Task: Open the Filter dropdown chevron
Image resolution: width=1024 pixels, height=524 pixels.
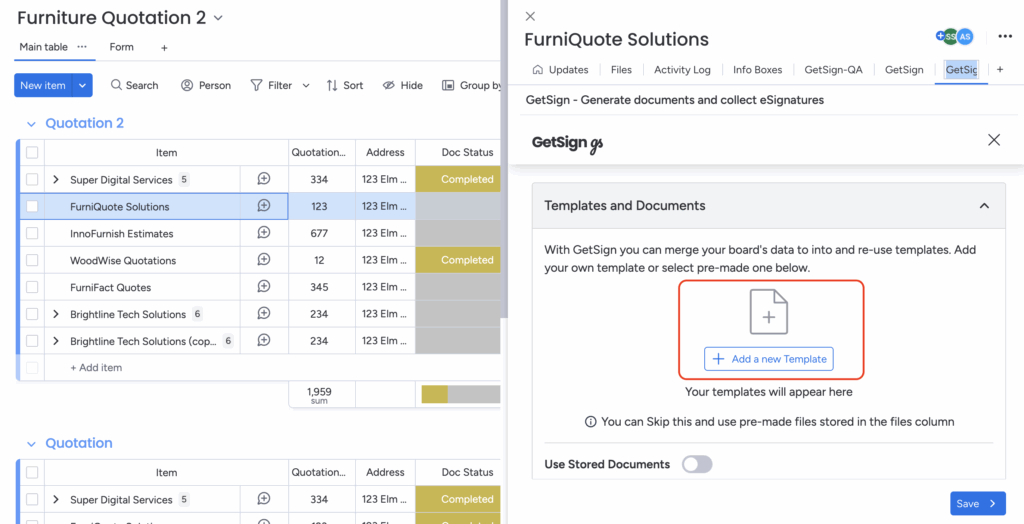Action: pyautogui.click(x=306, y=86)
